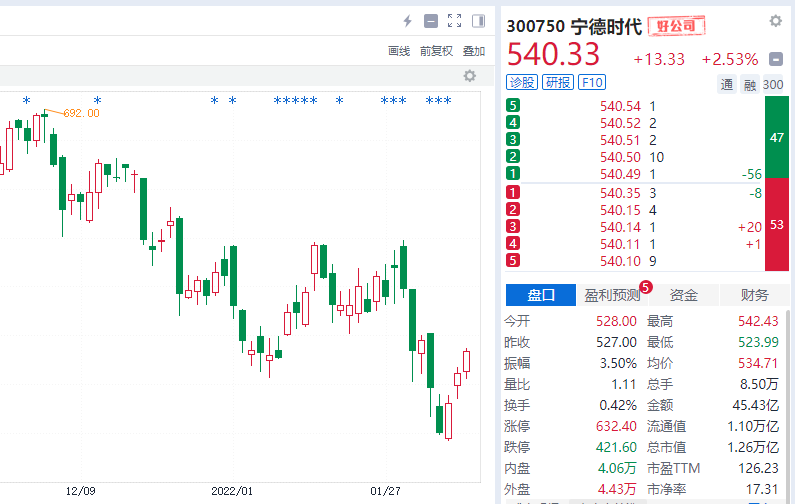
Task: Switch to the 盈利预测 tab
Action: [612, 295]
